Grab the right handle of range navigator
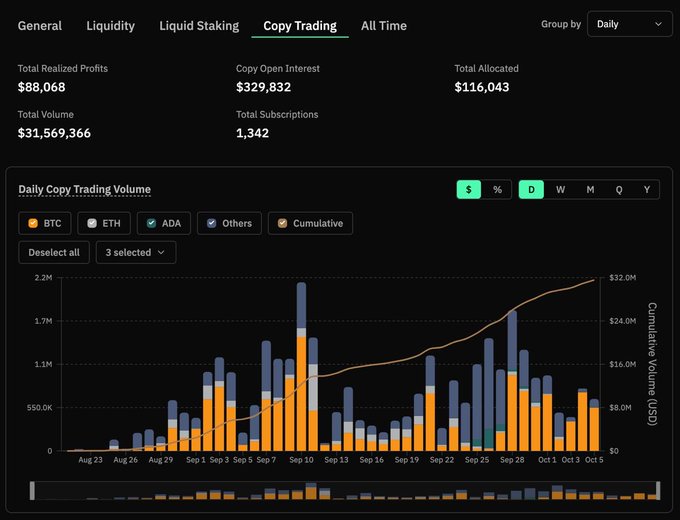The height and width of the screenshot is (520, 680). click(x=658, y=491)
